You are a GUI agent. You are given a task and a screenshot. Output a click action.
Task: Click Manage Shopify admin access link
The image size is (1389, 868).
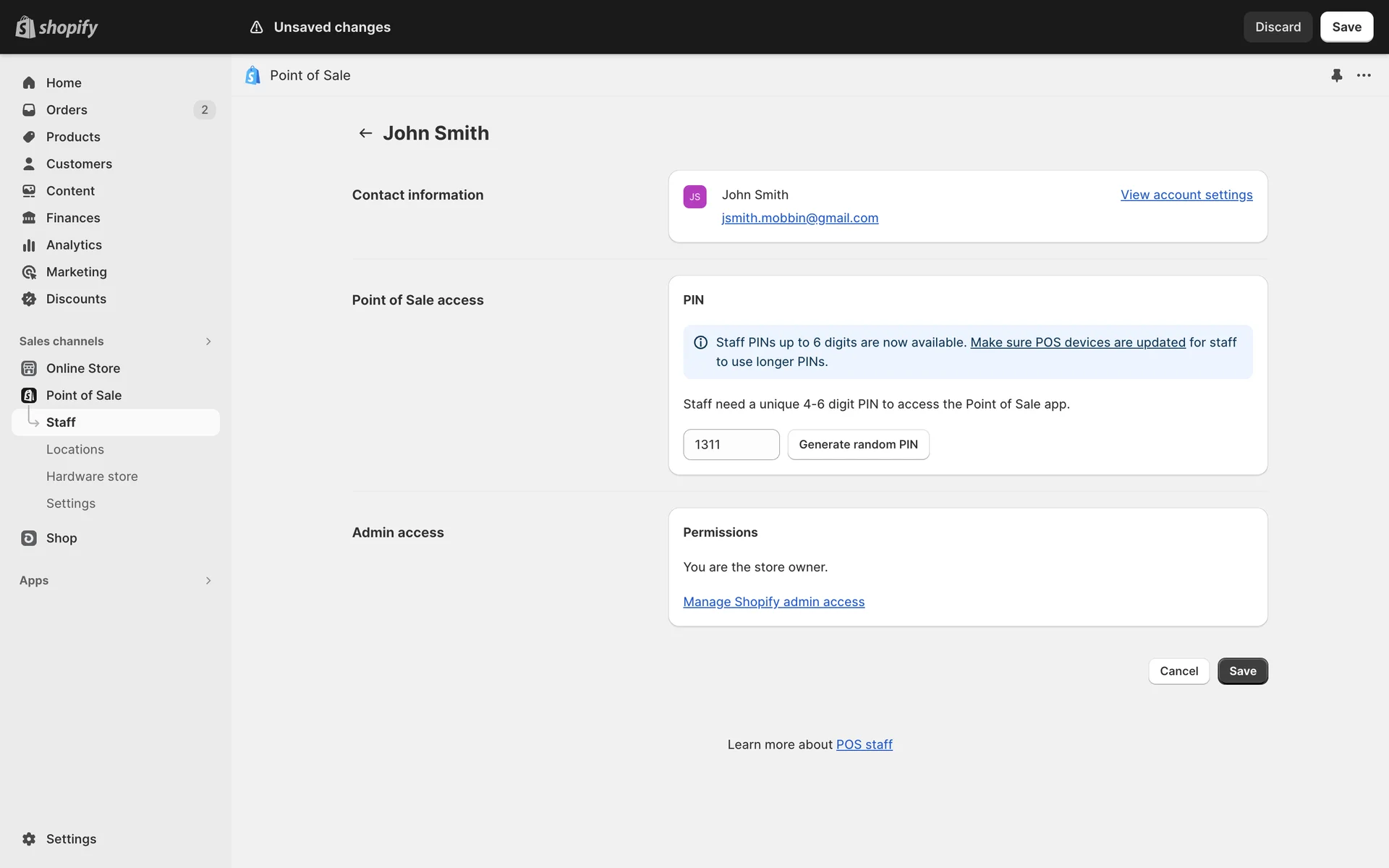click(773, 602)
